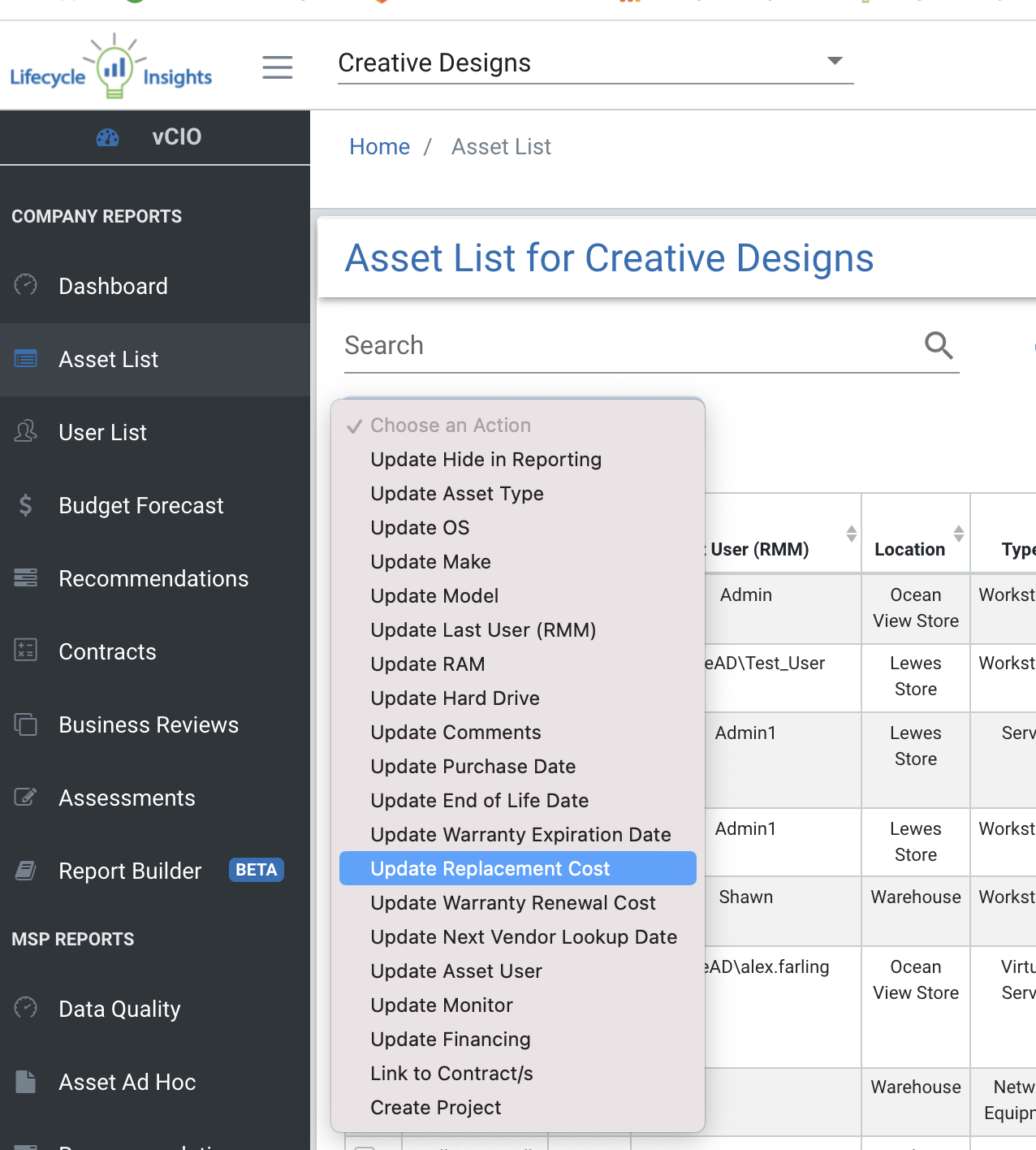Sort by Last User (RMM) column arrows
Viewport: 1036px width, 1150px height.
851,534
